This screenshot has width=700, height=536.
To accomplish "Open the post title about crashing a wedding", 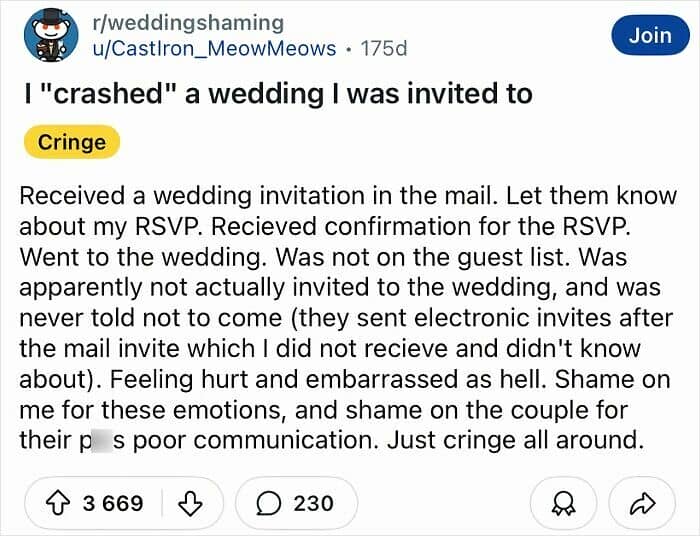I will [x=278, y=94].
